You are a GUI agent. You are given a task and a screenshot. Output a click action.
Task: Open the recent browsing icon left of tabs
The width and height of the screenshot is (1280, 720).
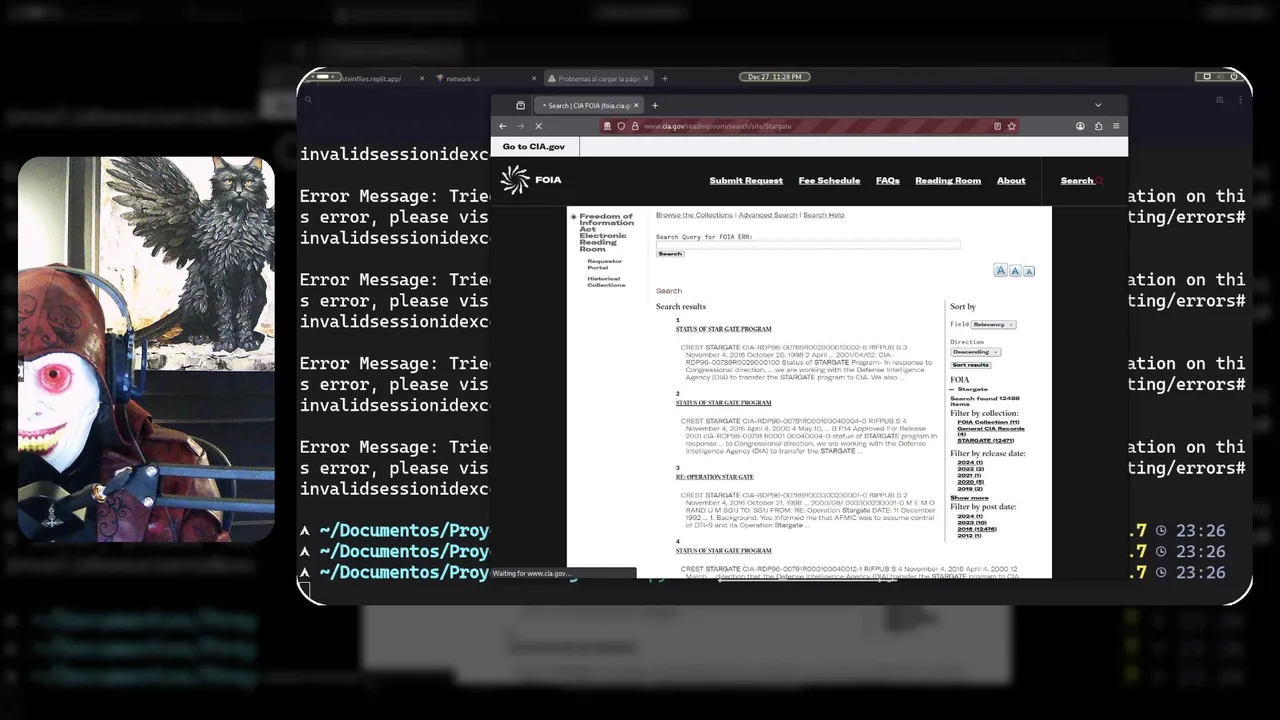520,105
